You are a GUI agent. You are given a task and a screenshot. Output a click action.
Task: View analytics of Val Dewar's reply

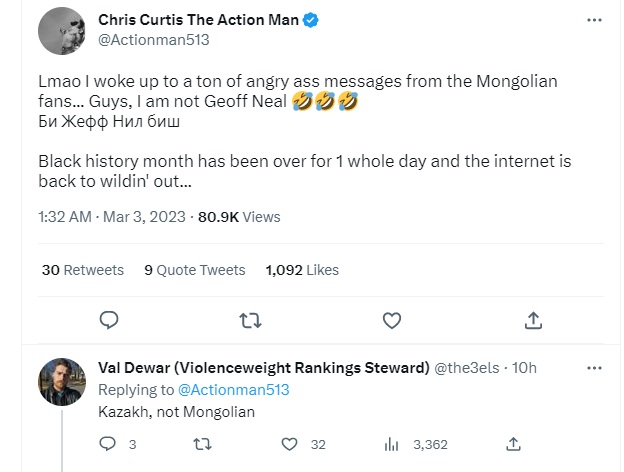(392, 443)
